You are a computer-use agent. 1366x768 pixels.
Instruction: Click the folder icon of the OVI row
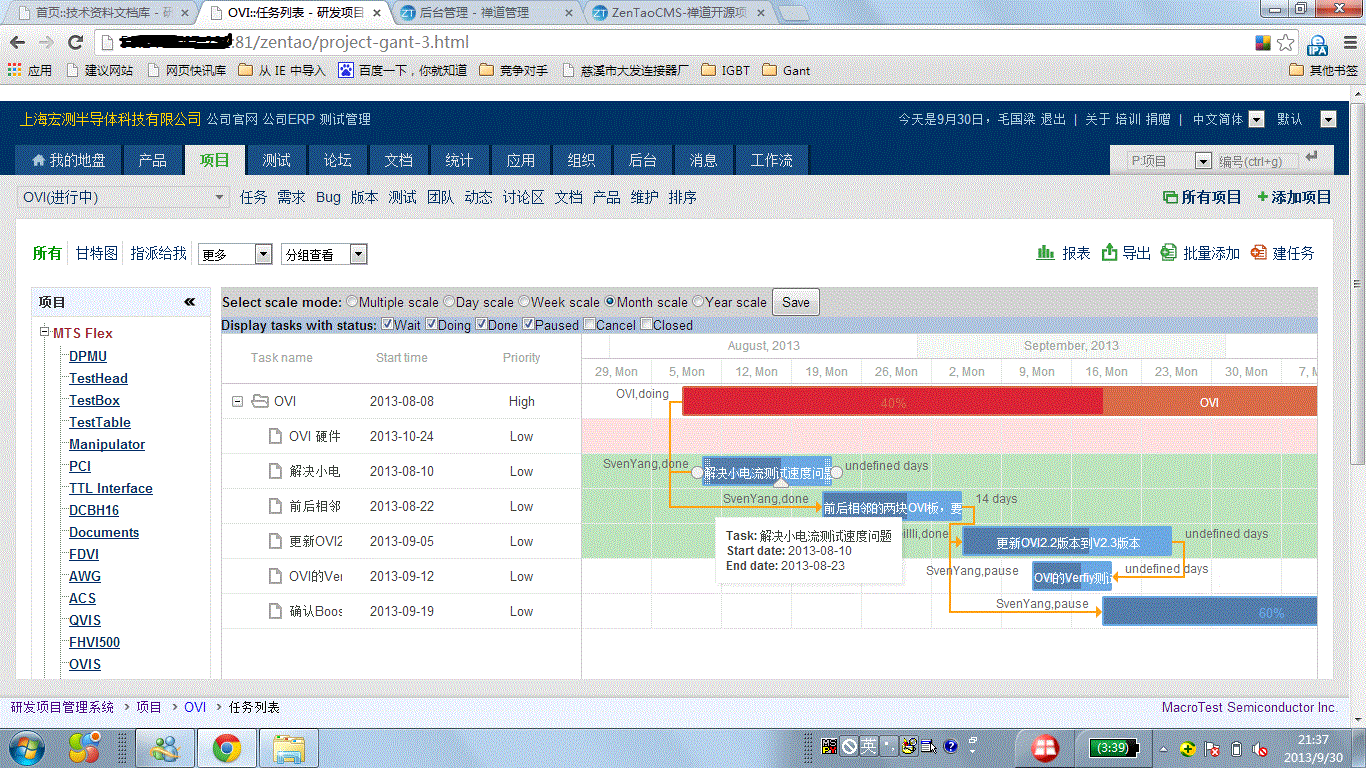click(x=260, y=402)
